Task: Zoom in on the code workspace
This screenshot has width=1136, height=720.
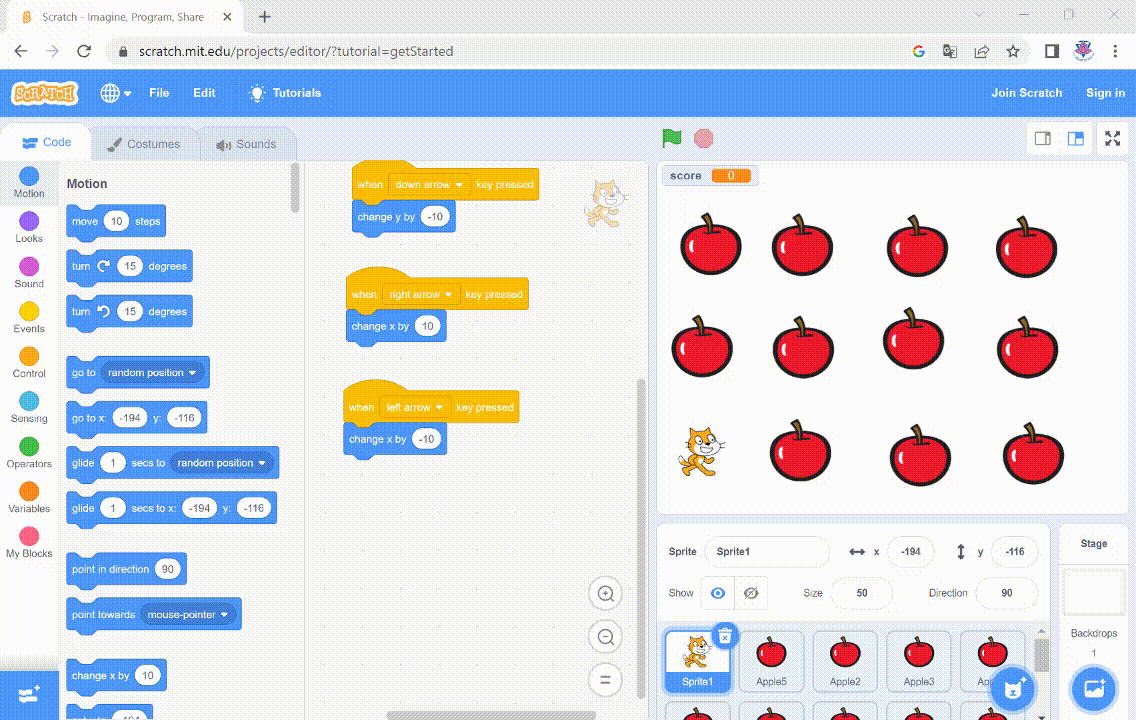Action: 605,593
